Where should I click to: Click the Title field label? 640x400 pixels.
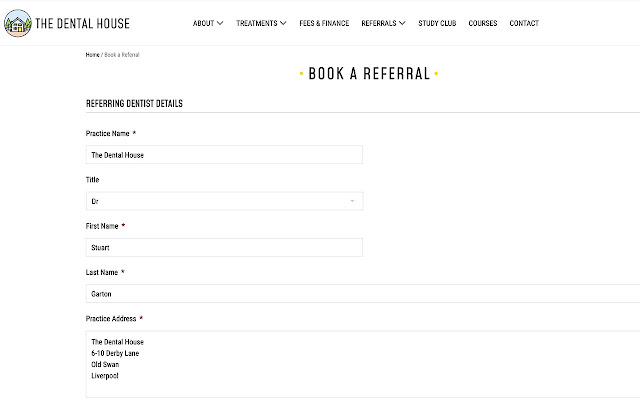pyautogui.click(x=92, y=180)
